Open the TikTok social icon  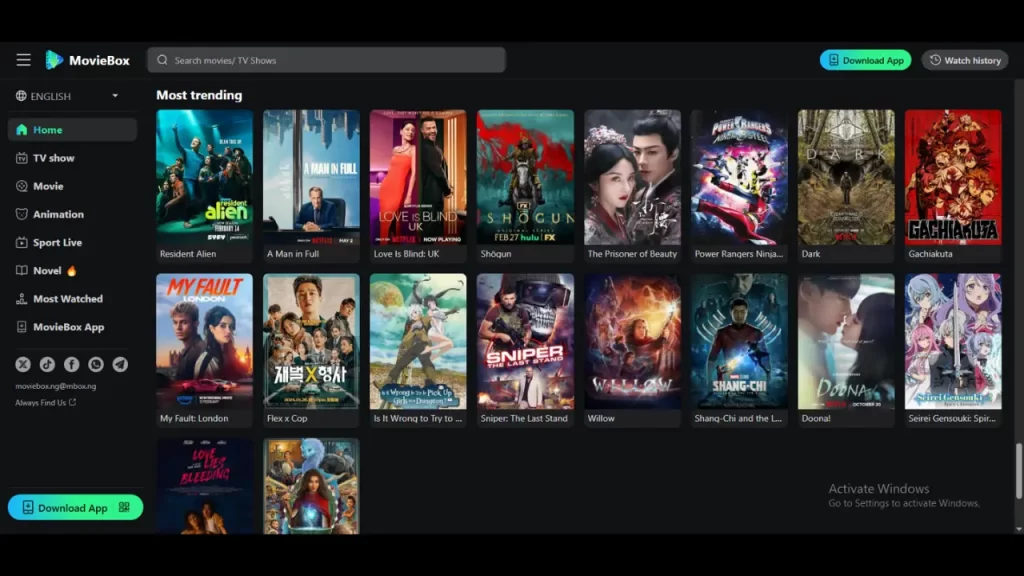47,364
